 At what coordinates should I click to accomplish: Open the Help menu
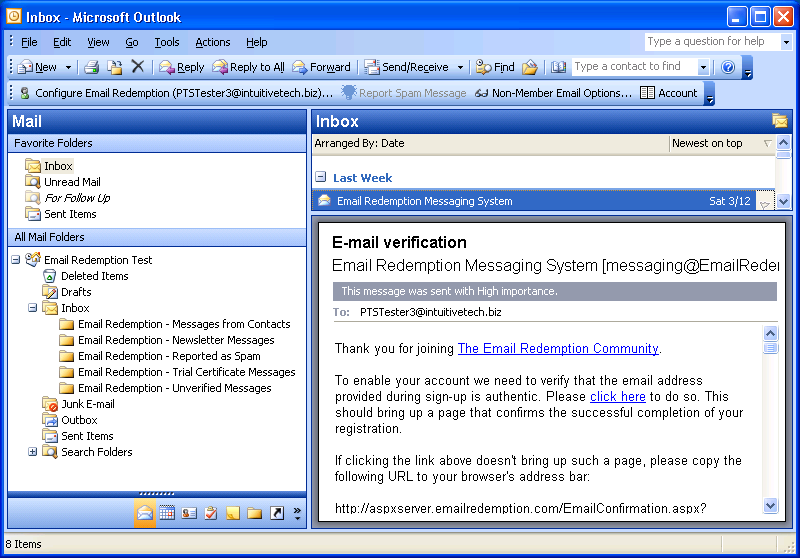coord(257,42)
